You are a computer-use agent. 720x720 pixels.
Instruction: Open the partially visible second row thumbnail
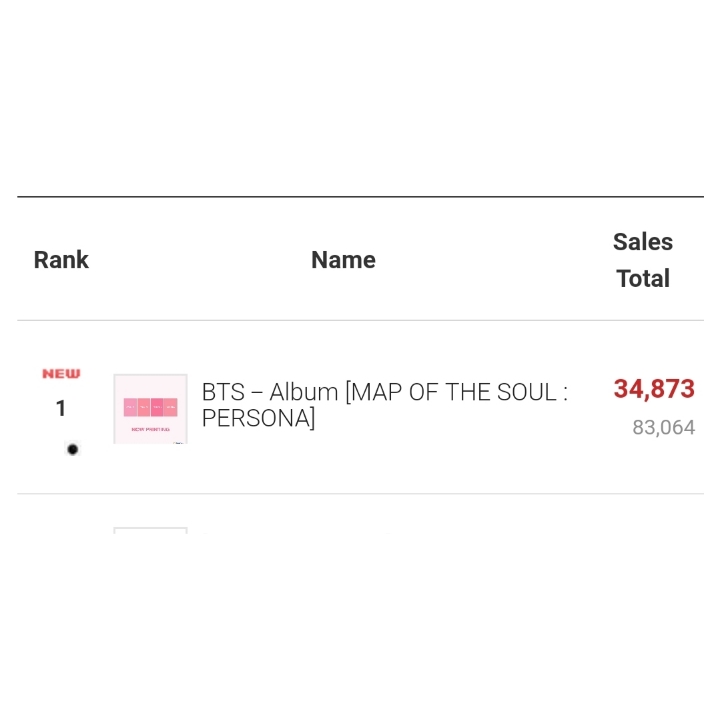pyautogui.click(x=151, y=530)
